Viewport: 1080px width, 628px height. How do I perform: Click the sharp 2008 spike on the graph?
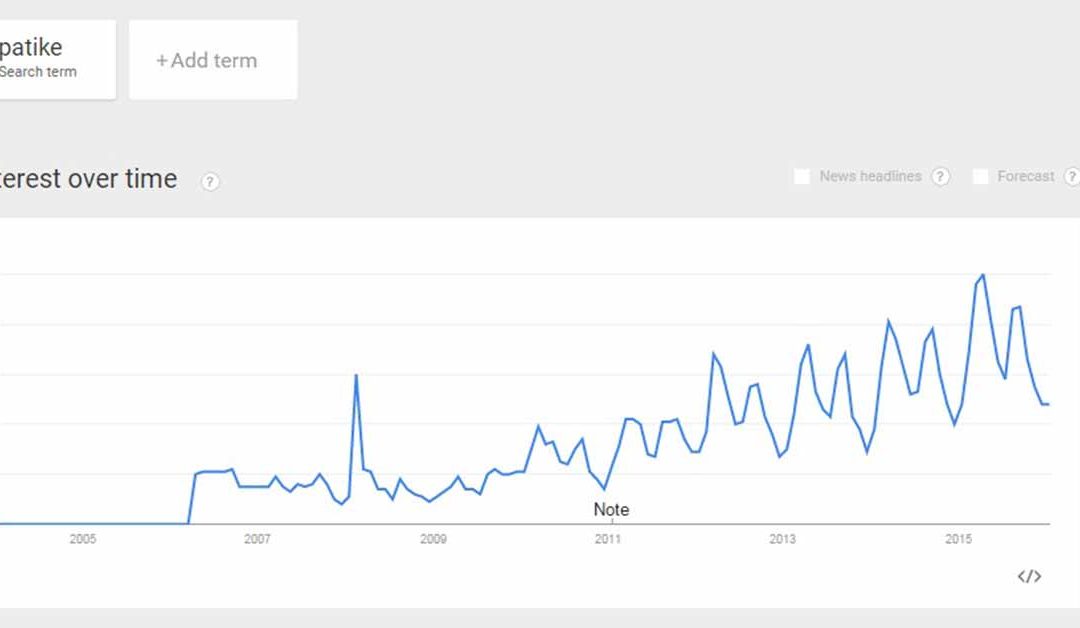tap(356, 376)
